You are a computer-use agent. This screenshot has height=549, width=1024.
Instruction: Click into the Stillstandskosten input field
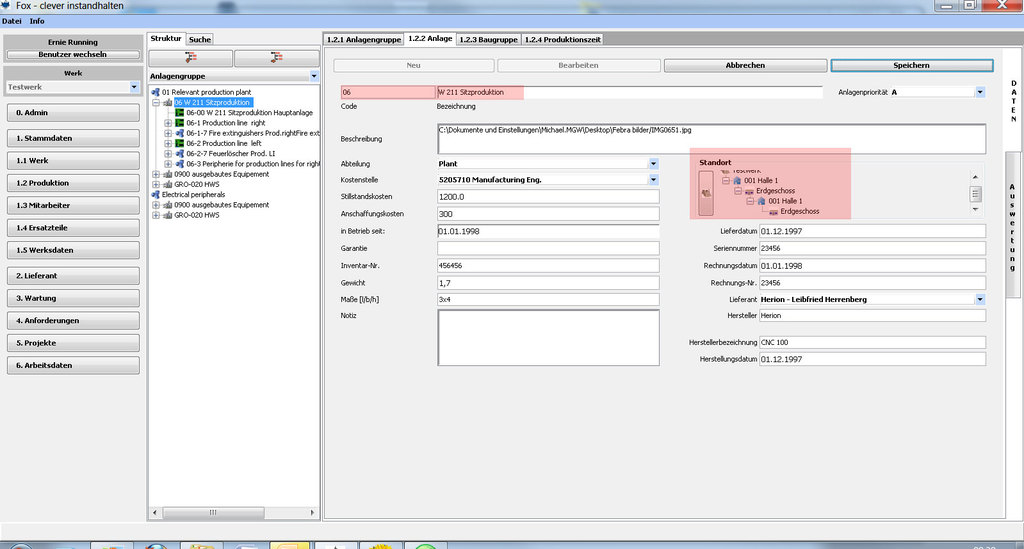point(548,197)
